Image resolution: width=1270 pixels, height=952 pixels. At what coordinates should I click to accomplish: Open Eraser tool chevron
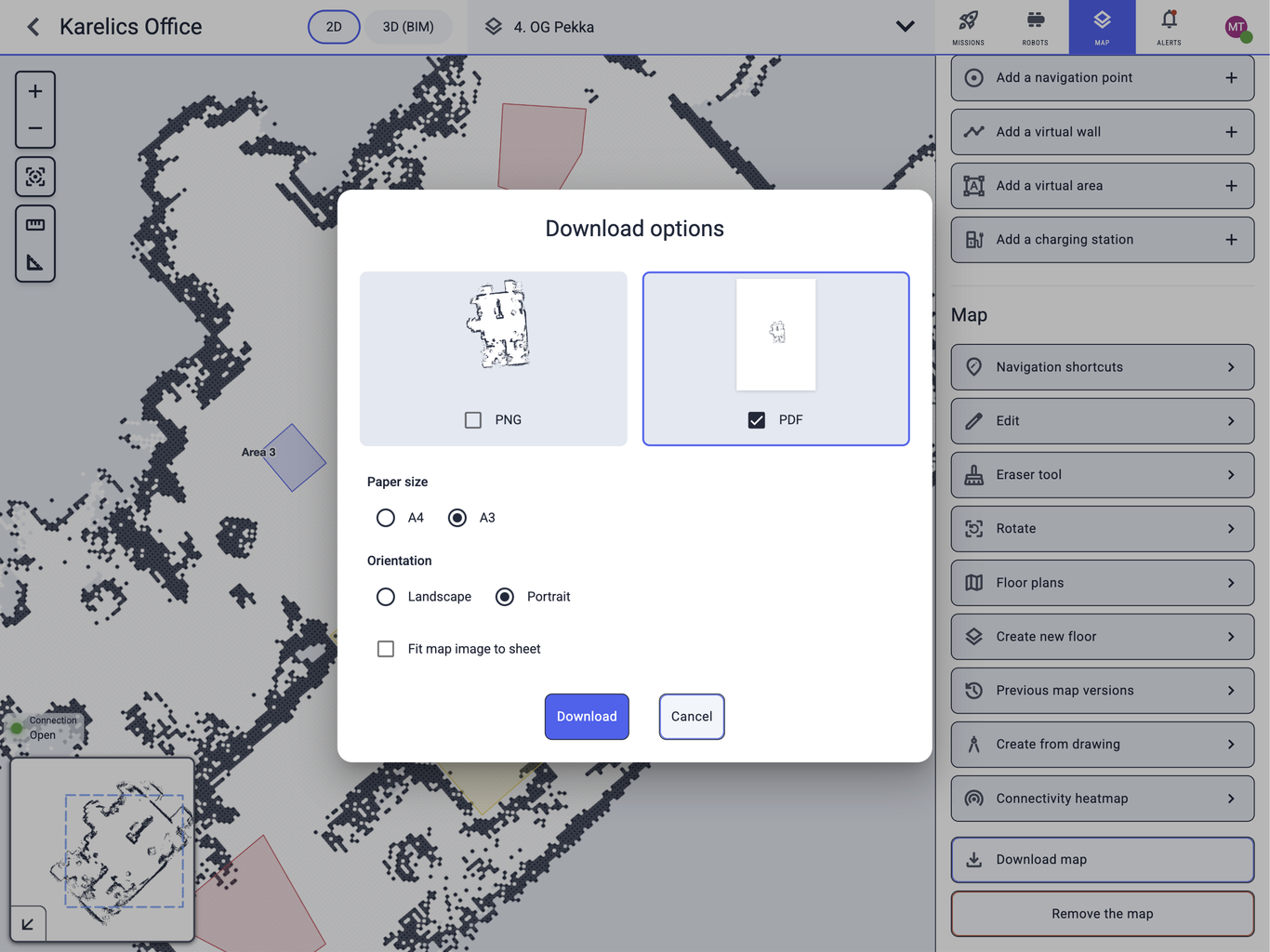[x=1231, y=475]
